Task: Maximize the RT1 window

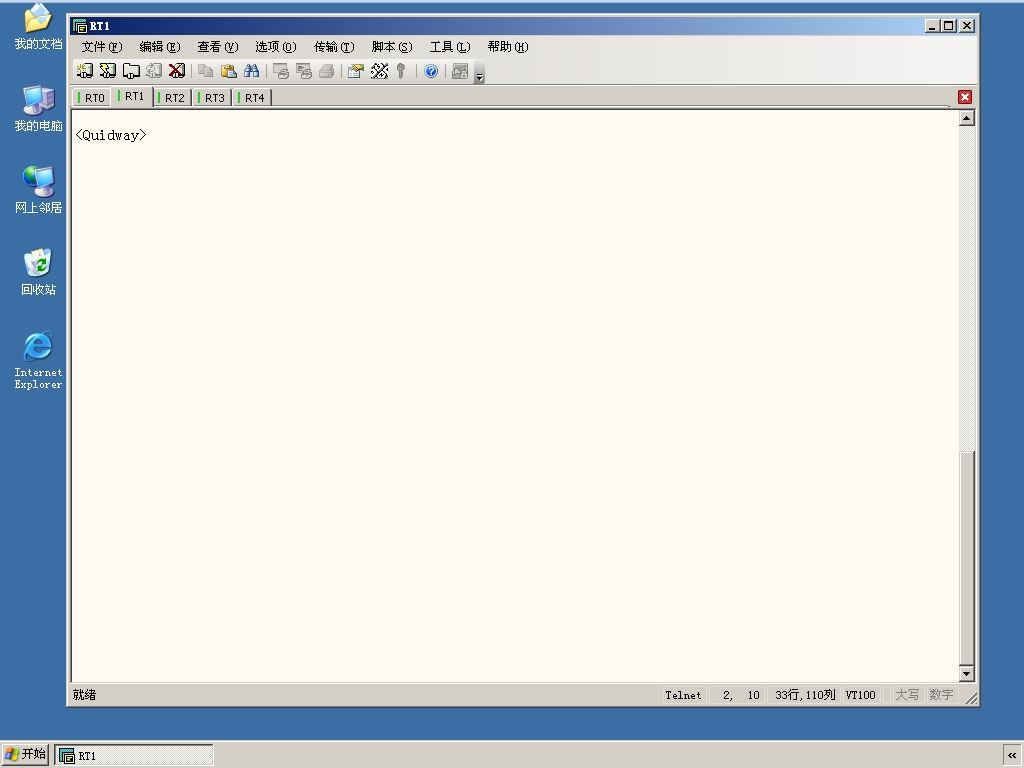Action: point(949,25)
